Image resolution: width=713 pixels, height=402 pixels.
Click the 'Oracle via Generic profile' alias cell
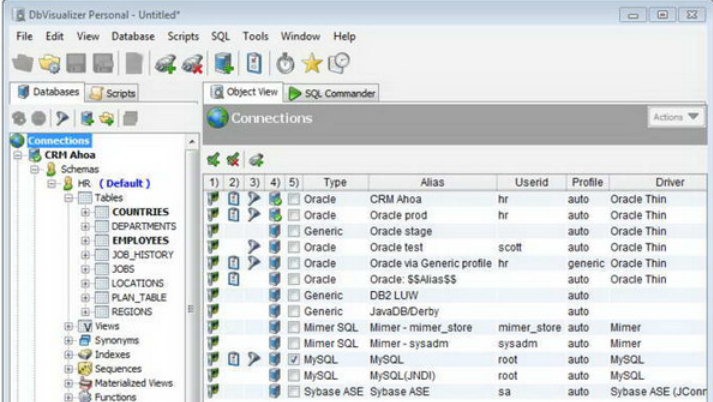tap(431, 263)
